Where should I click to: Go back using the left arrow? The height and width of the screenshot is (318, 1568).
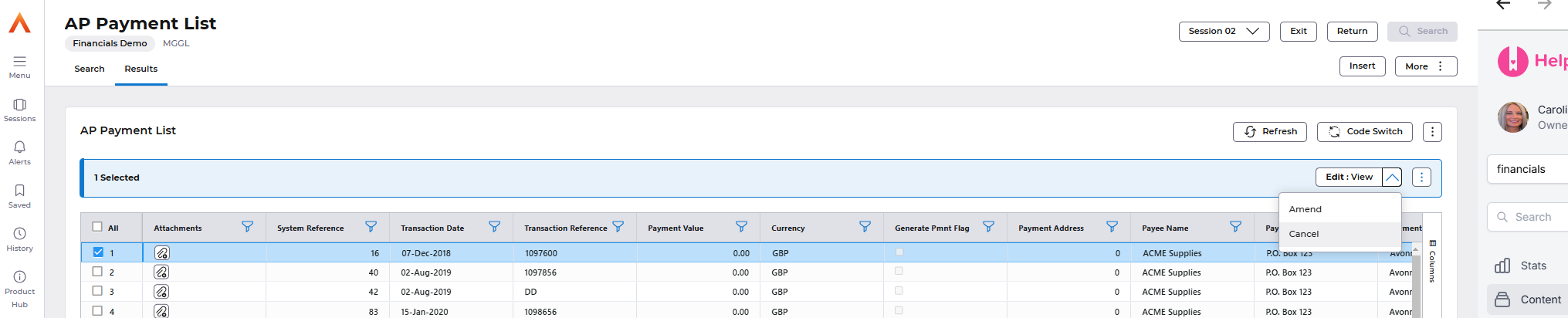[1502, 5]
